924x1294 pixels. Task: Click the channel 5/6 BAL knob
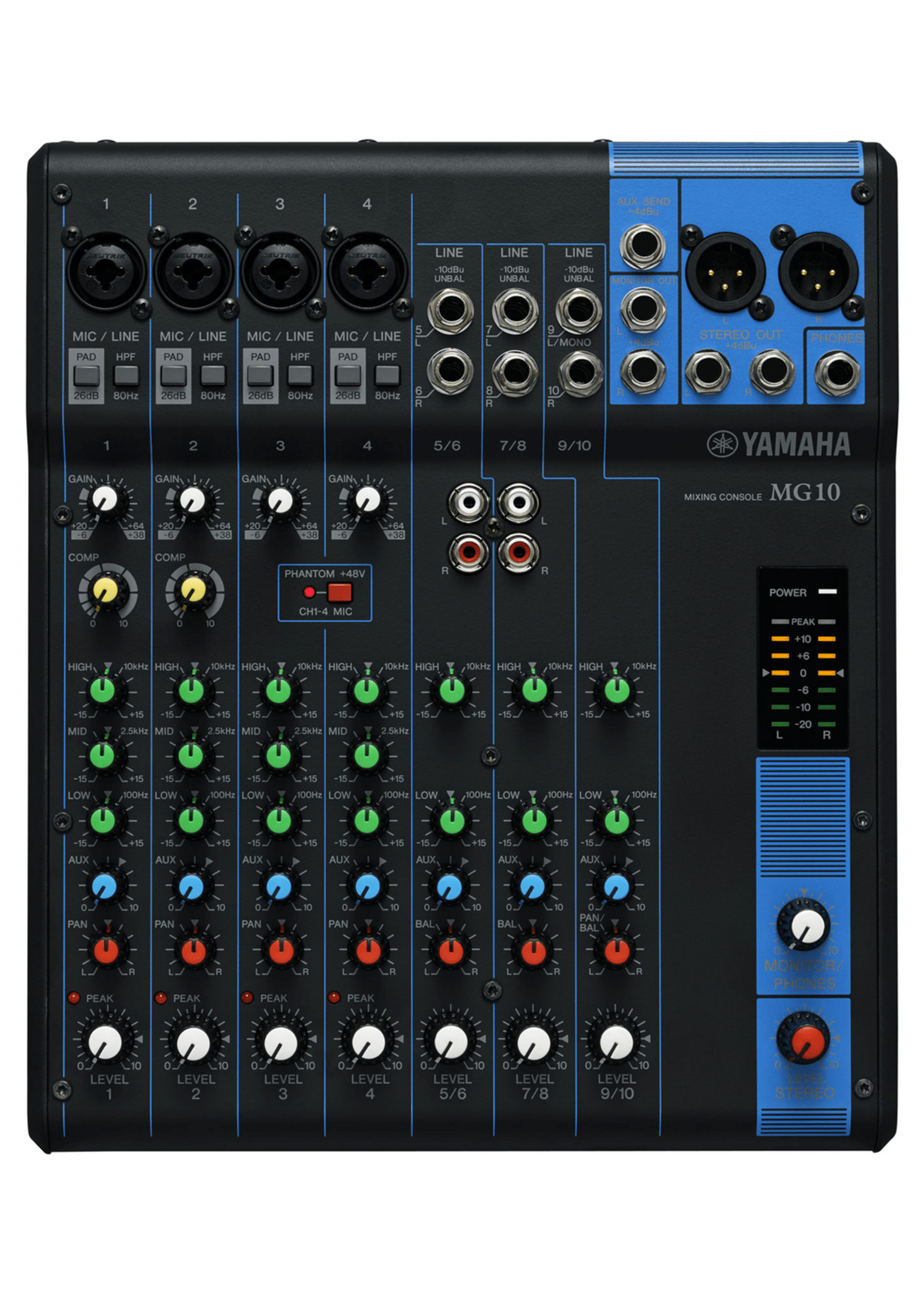[x=450, y=949]
